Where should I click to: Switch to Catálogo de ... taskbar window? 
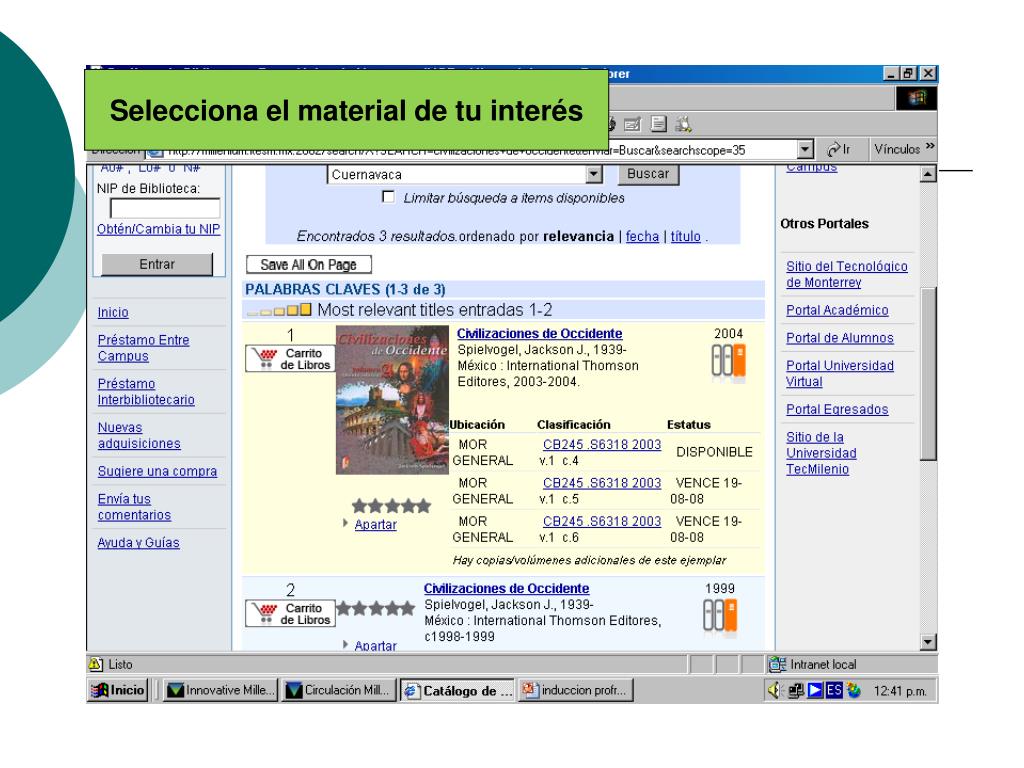pos(458,690)
